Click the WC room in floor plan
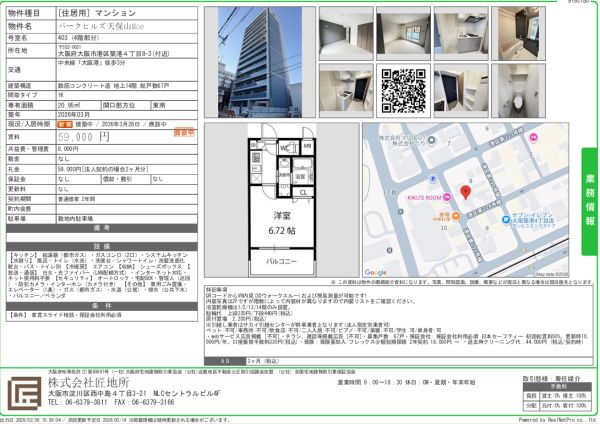The width and height of the screenshot is (600, 424). (x=288, y=148)
